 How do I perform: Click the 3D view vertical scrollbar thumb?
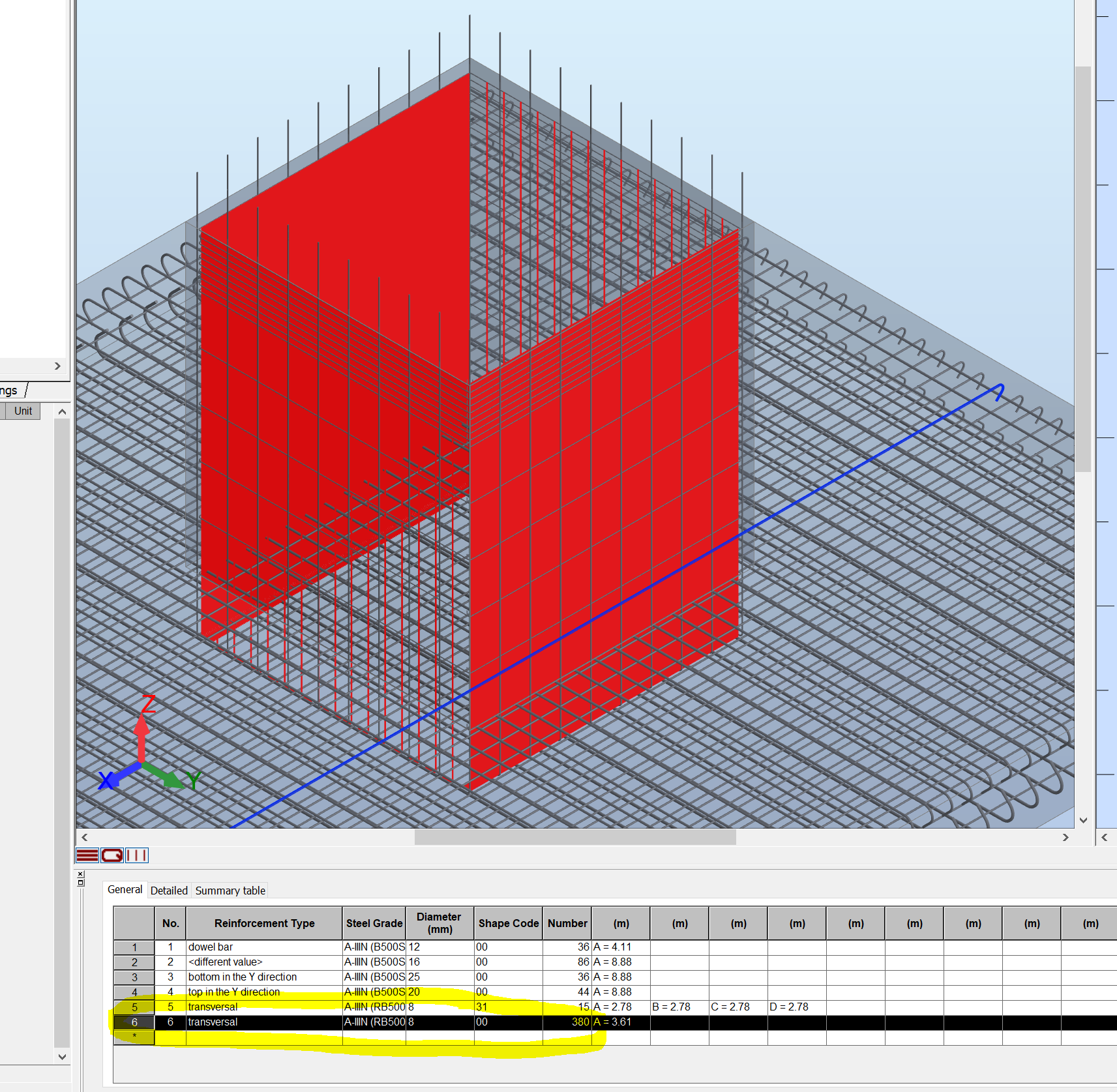tap(1083, 269)
